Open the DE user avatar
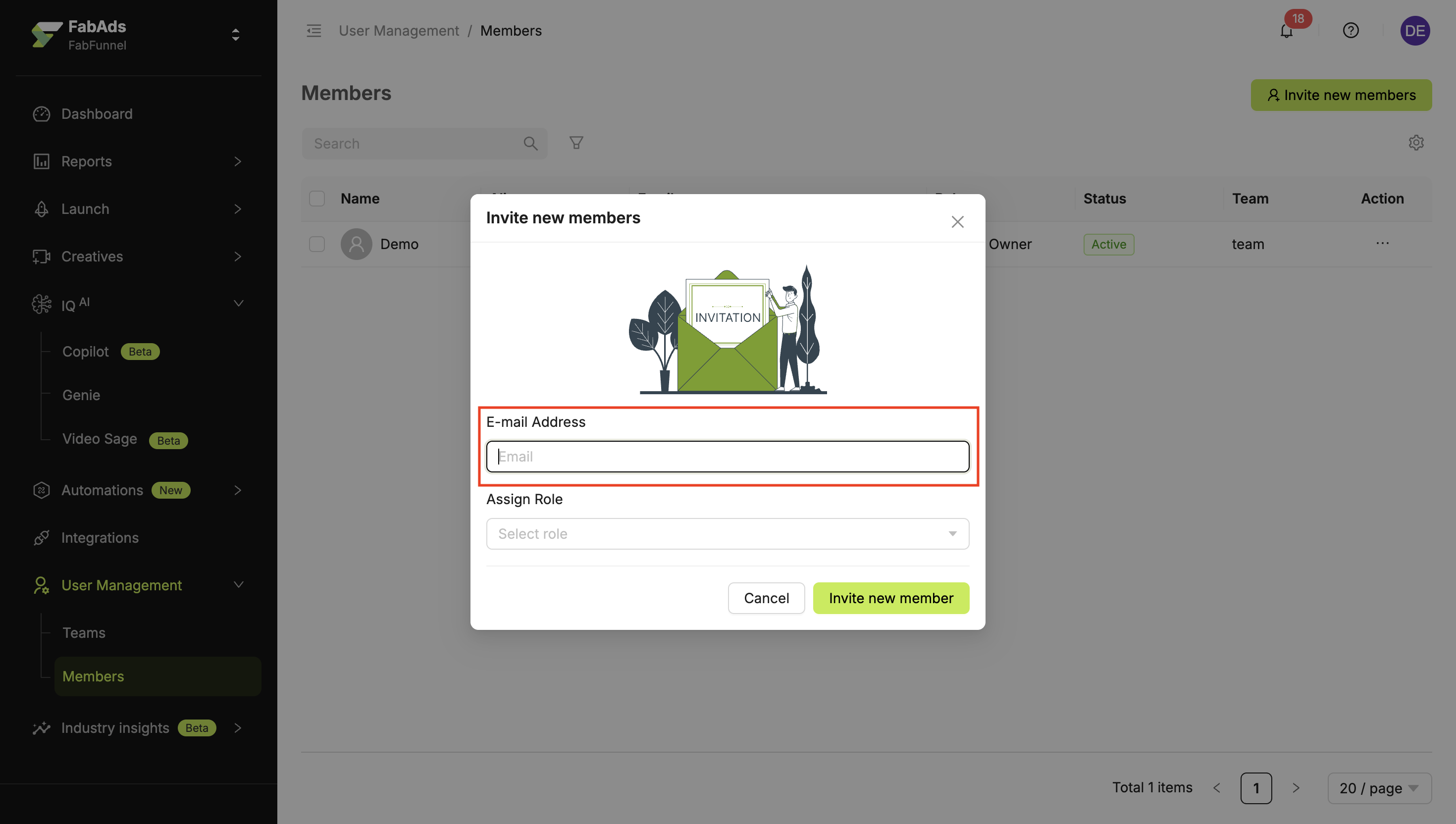Screen dimensions: 1456x824 [1415, 31]
